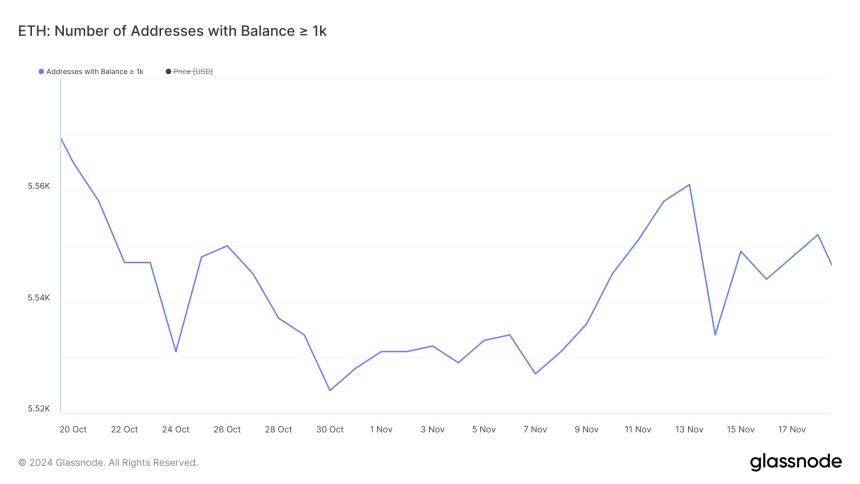860x484 pixels.
Task: Select the chart title about ETH addresses
Action: pyautogui.click(x=172, y=31)
